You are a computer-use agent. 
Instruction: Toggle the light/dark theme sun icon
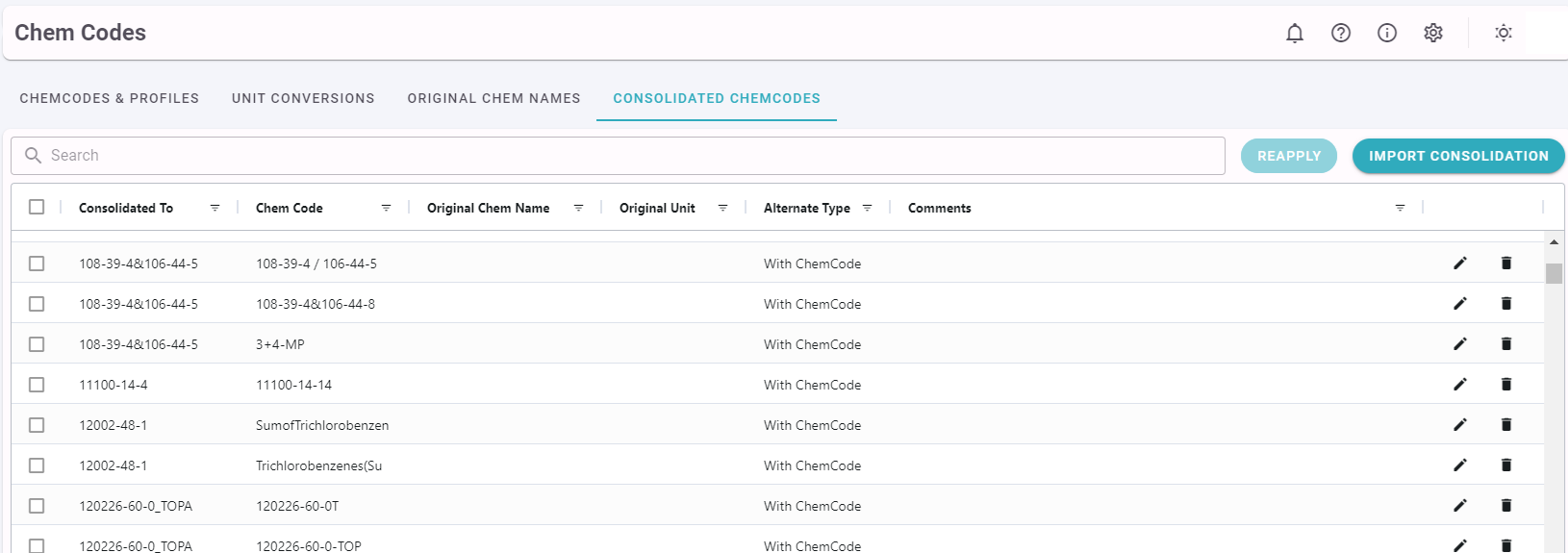click(1504, 33)
